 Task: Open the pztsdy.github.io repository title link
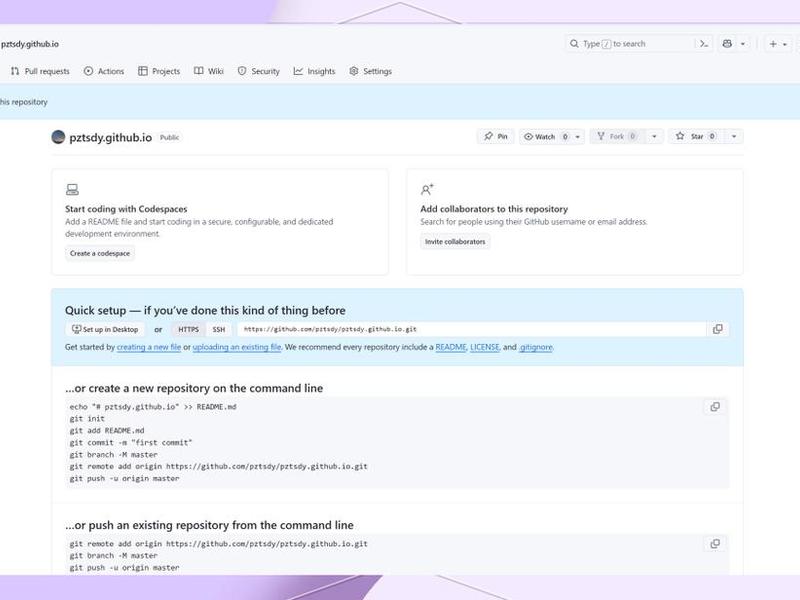[111, 137]
